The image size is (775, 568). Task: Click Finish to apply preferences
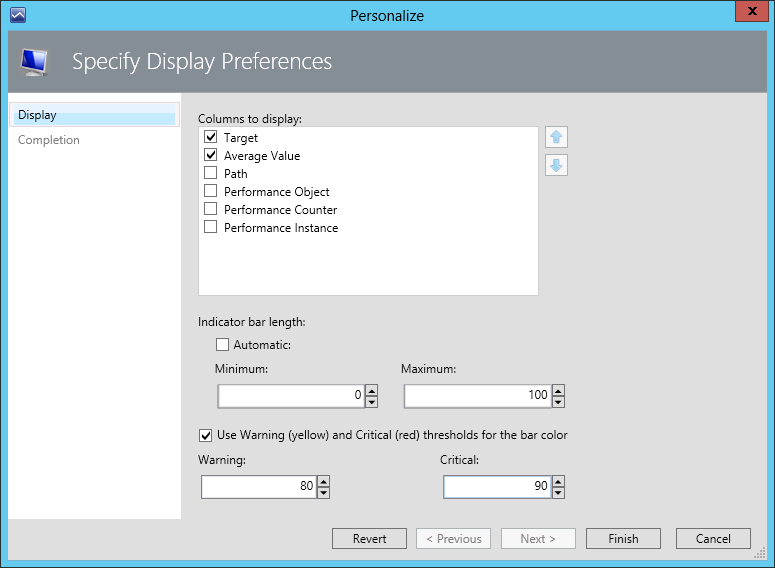tap(623, 538)
